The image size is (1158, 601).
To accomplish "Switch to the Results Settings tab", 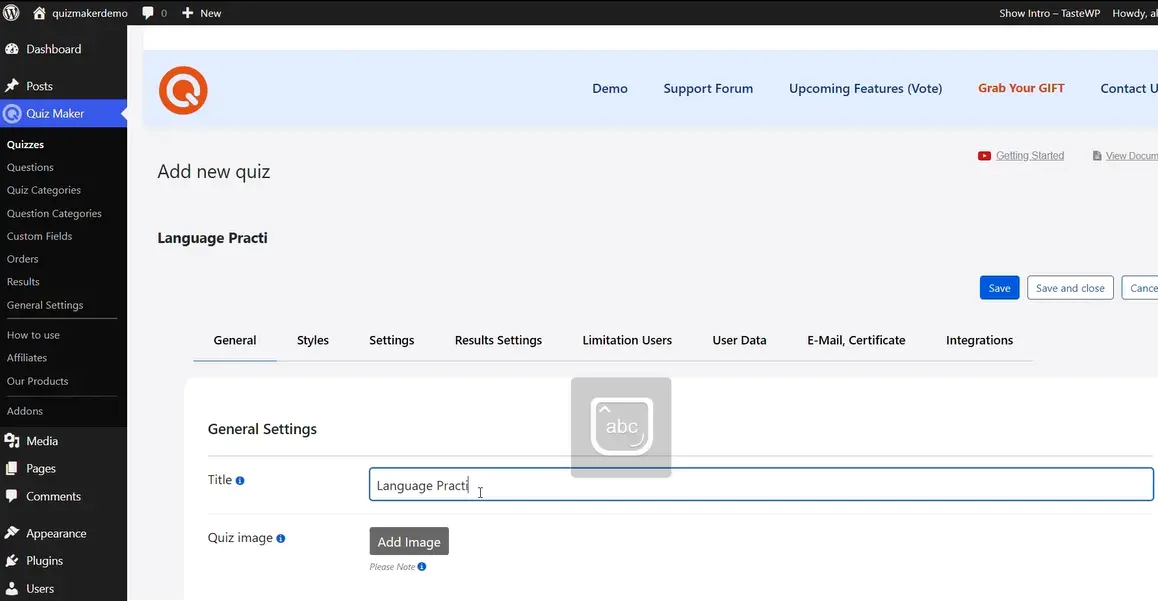I will (498, 340).
